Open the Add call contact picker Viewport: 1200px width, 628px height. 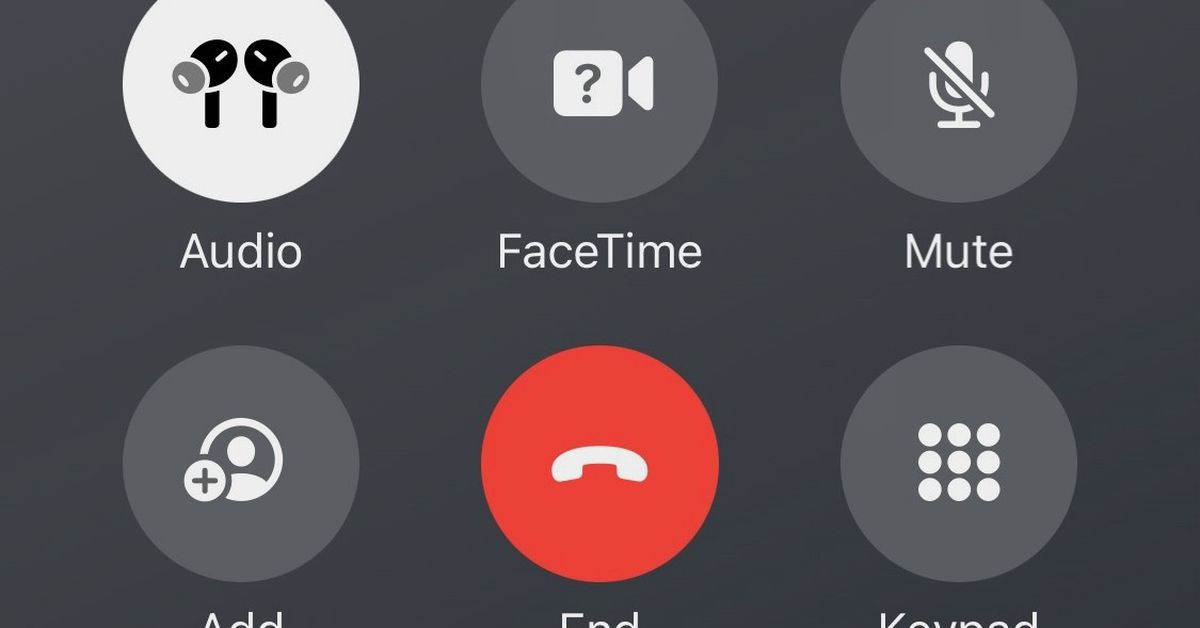point(240,464)
